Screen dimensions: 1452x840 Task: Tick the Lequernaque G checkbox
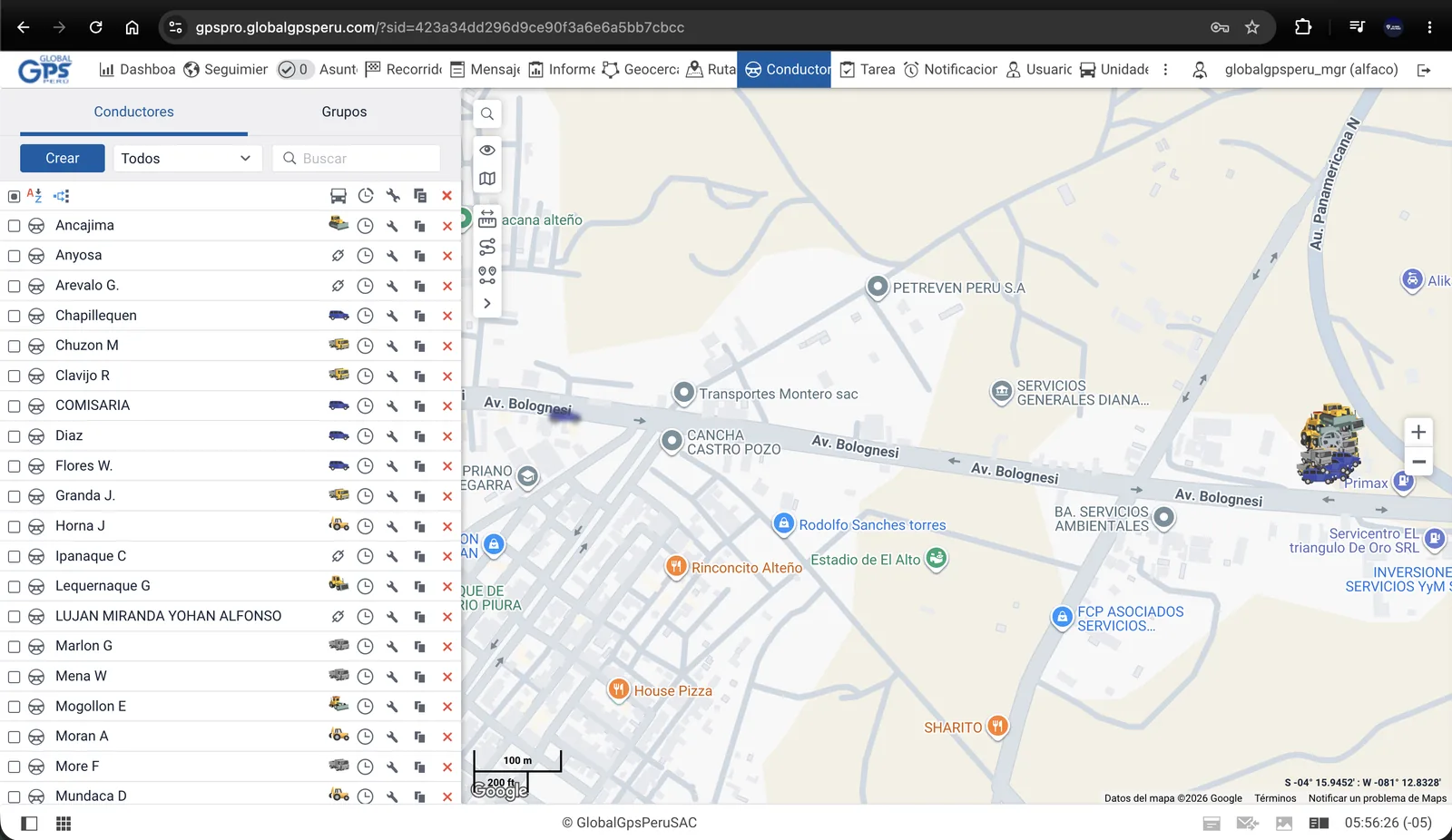[x=14, y=587]
